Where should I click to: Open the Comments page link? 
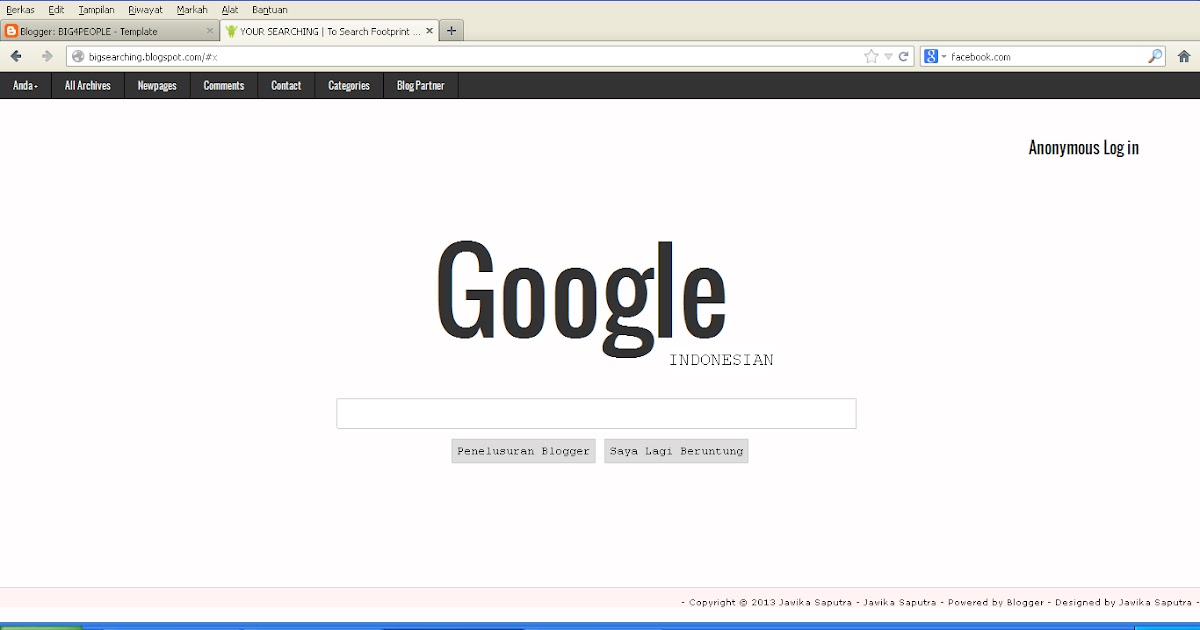(x=224, y=86)
